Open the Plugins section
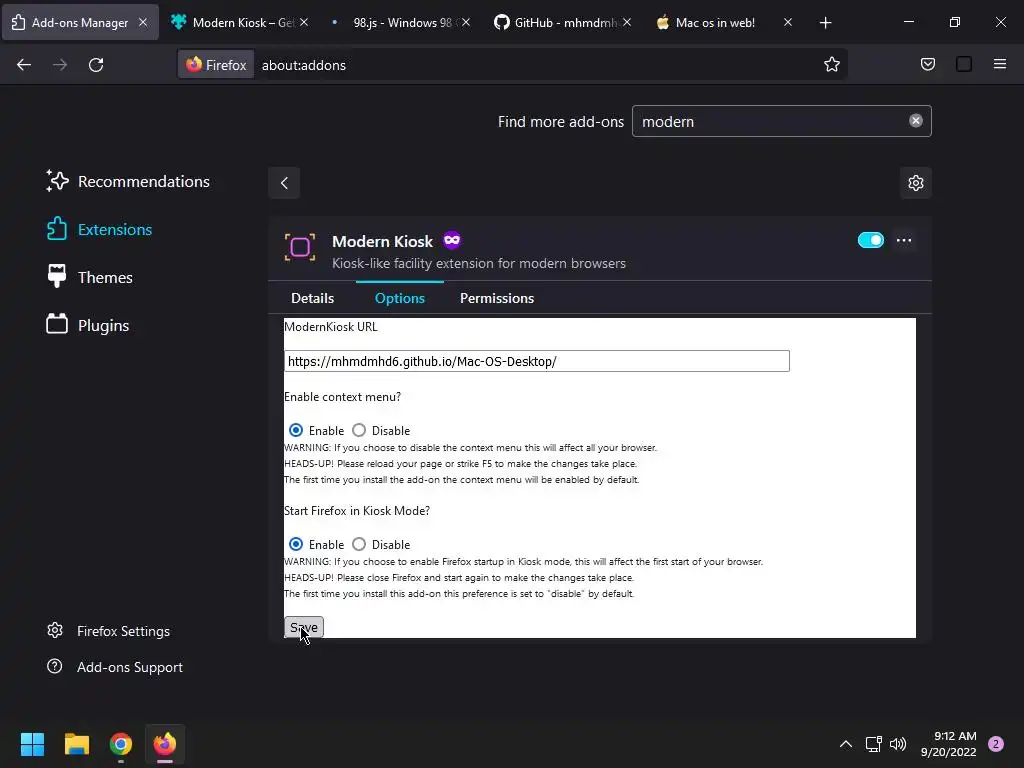Screen dimensions: 1024x768 click(x=88, y=325)
